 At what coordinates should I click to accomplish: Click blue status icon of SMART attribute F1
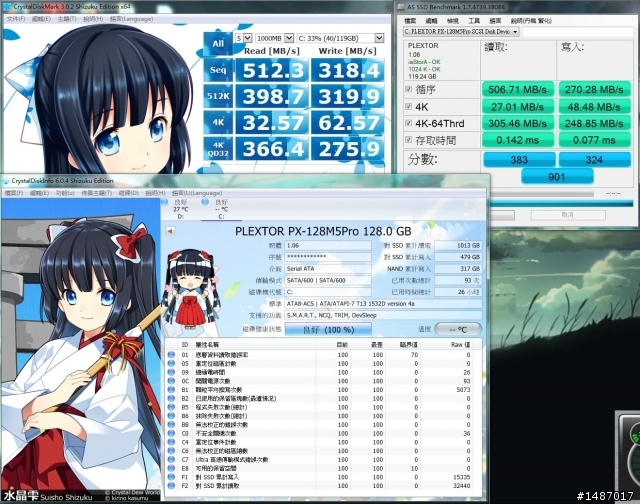pyautogui.click(x=171, y=477)
